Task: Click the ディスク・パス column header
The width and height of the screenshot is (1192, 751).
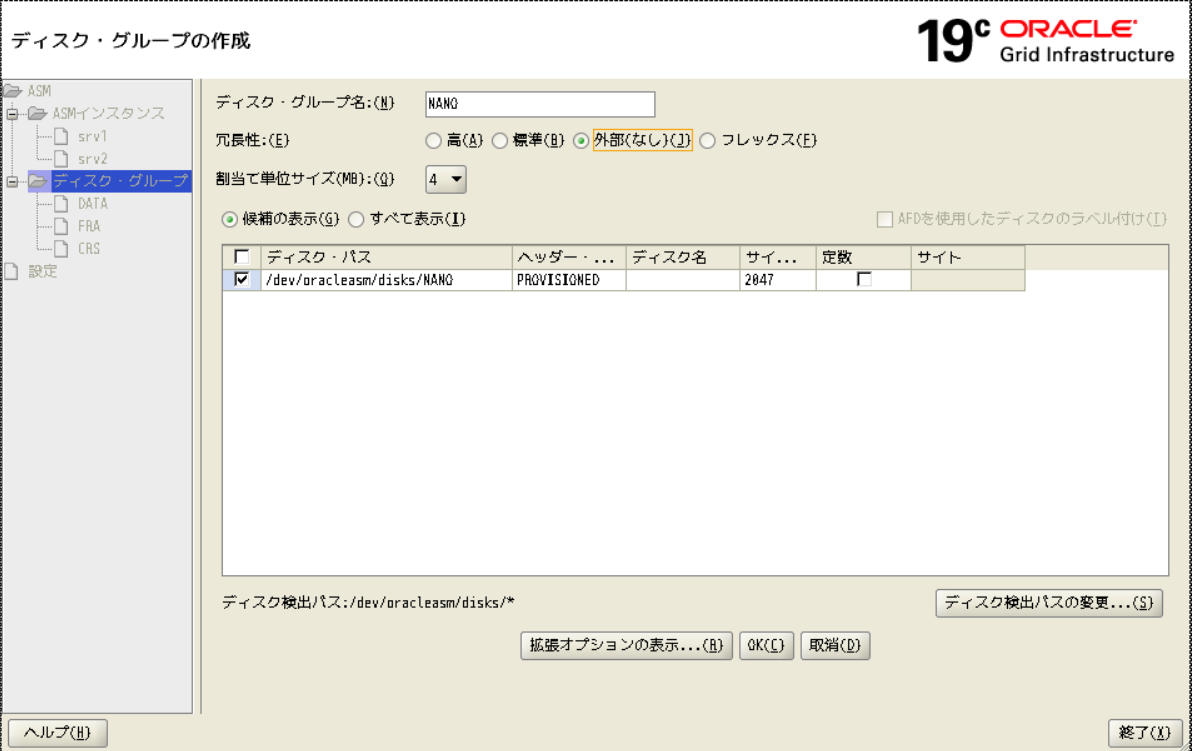Action: pyautogui.click(x=387, y=257)
